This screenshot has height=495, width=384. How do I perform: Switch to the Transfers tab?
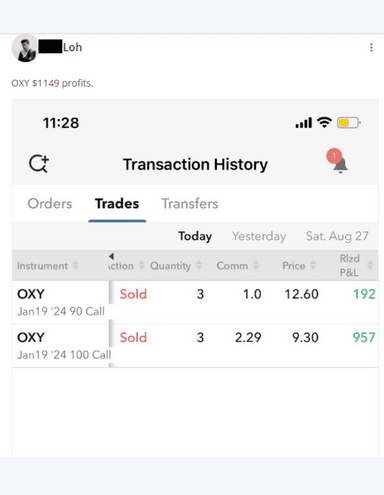pos(190,204)
